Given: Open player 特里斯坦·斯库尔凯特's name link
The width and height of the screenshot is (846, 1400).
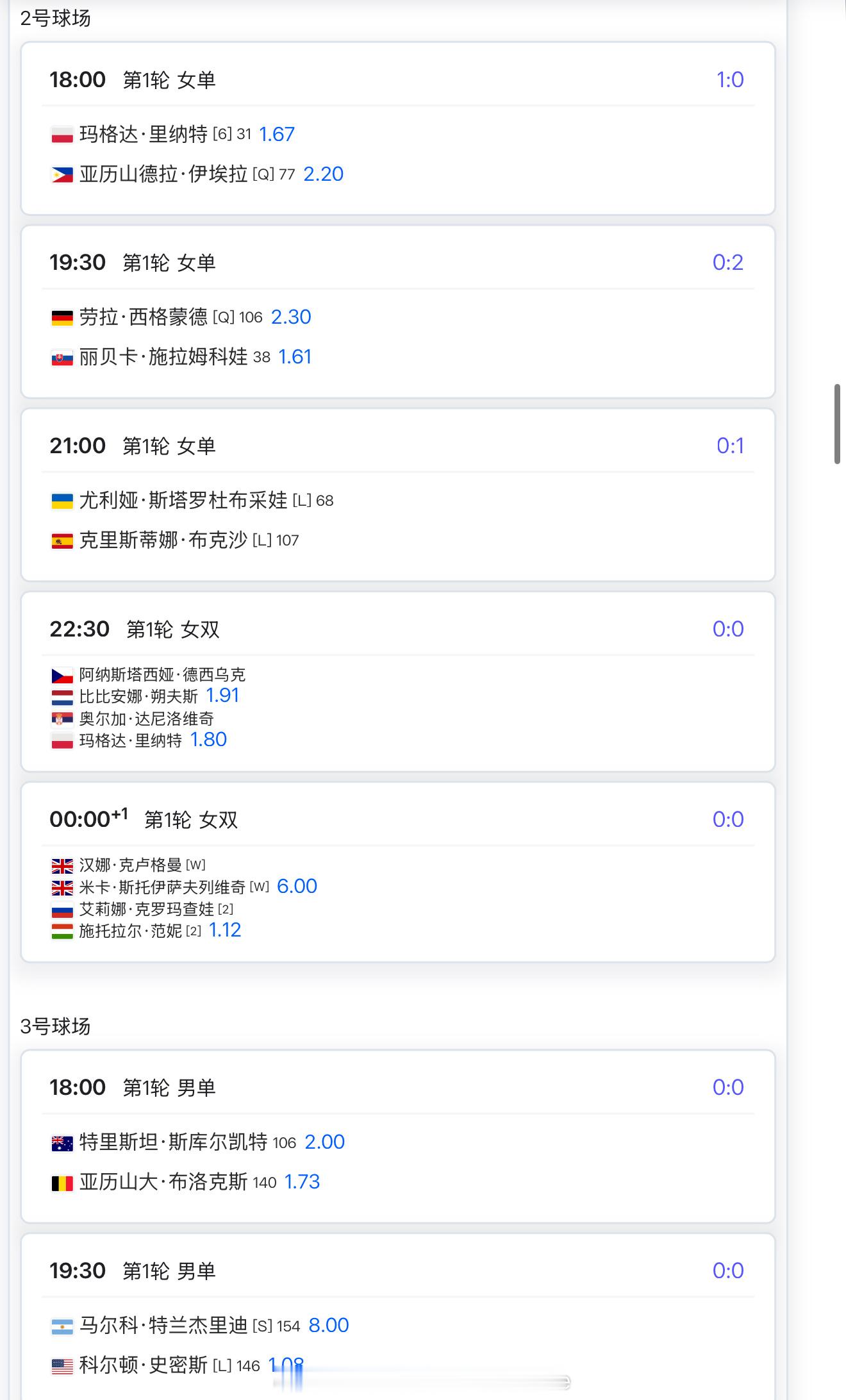Looking at the screenshot, I should (x=173, y=1142).
